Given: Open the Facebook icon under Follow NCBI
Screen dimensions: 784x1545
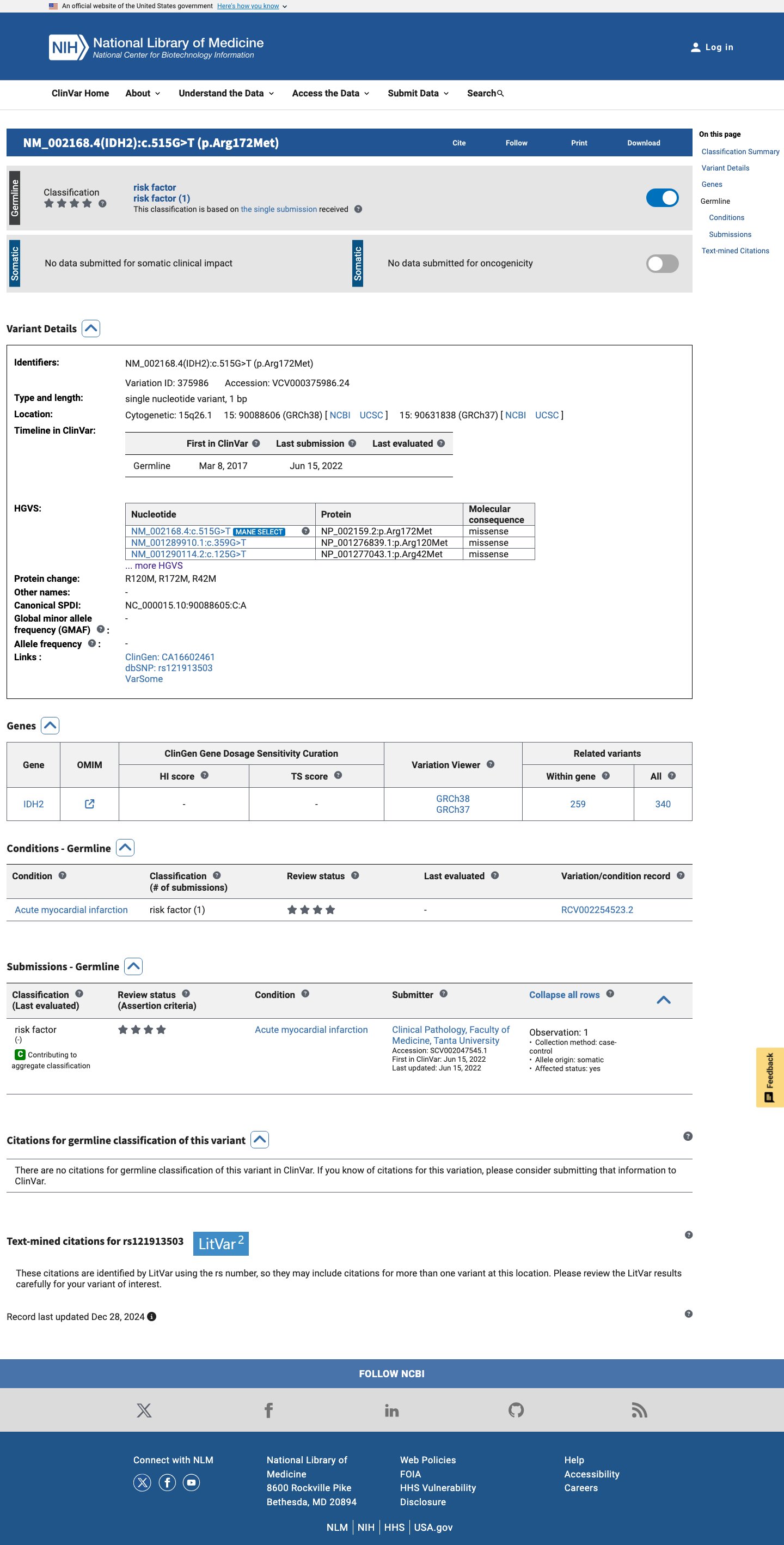Looking at the screenshot, I should click(268, 1410).
